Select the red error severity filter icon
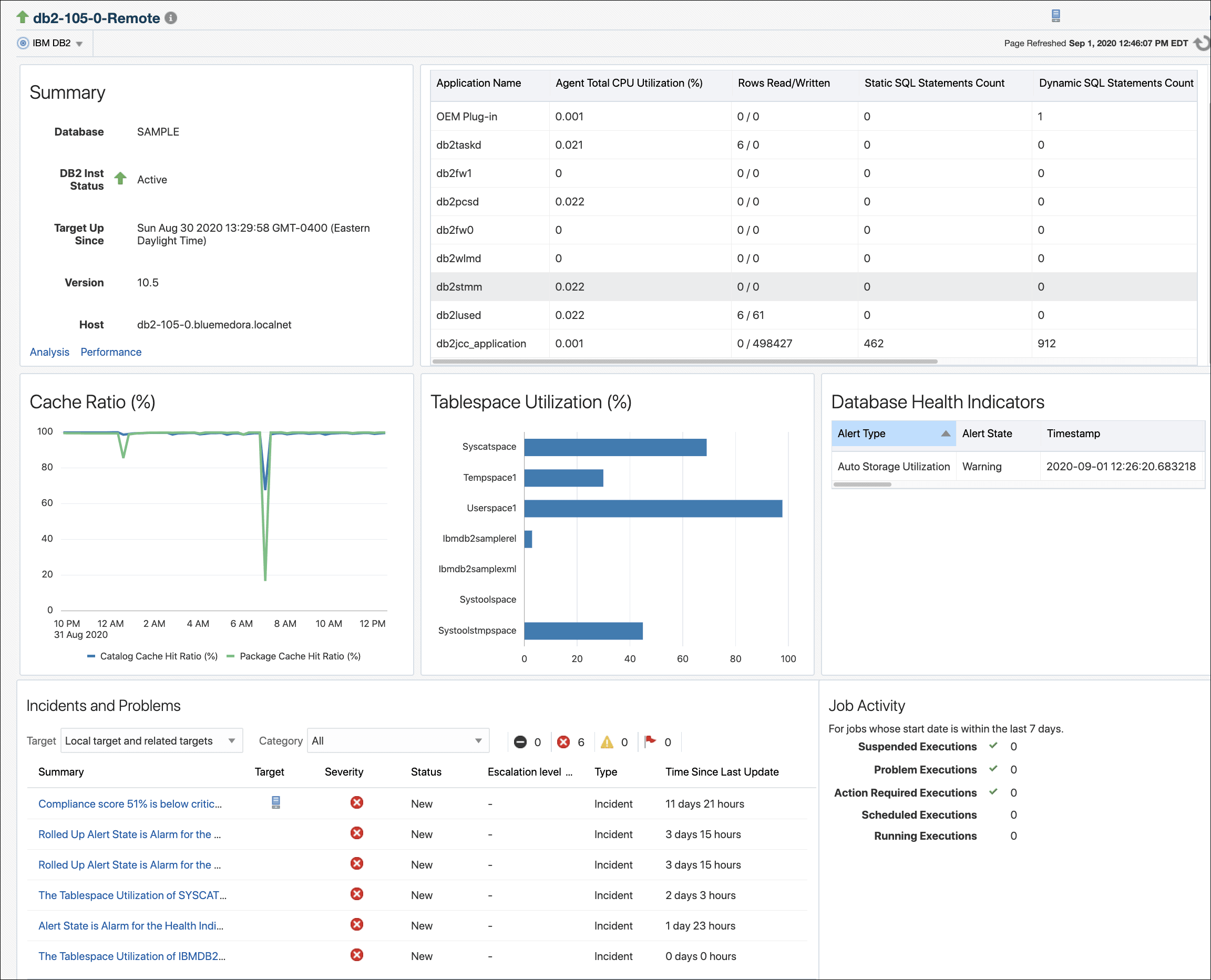The height and width of the screenshot is (980, 1211). 563,742
